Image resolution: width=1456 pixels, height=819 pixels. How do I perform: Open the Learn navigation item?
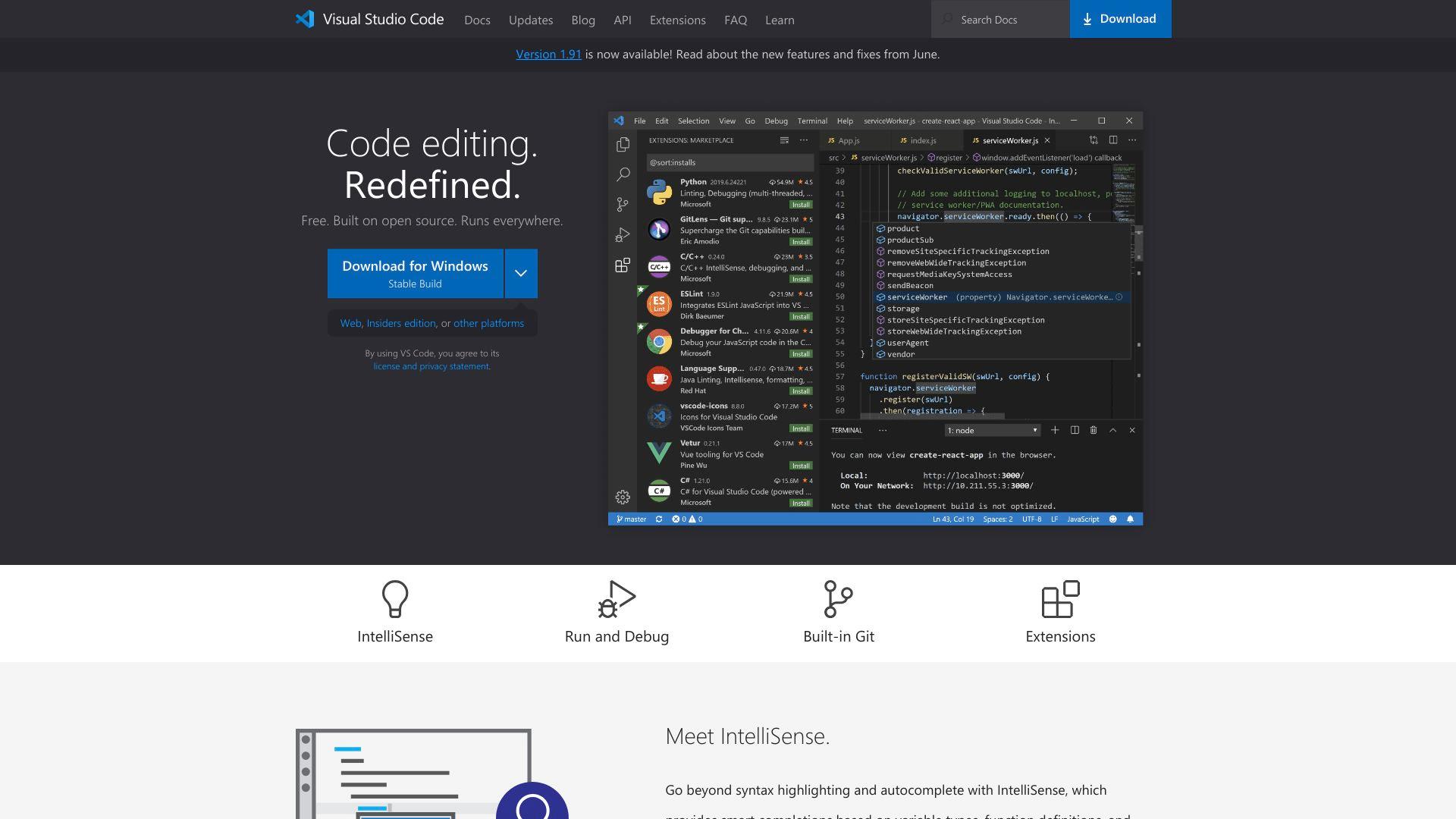[x=780, y=20]
